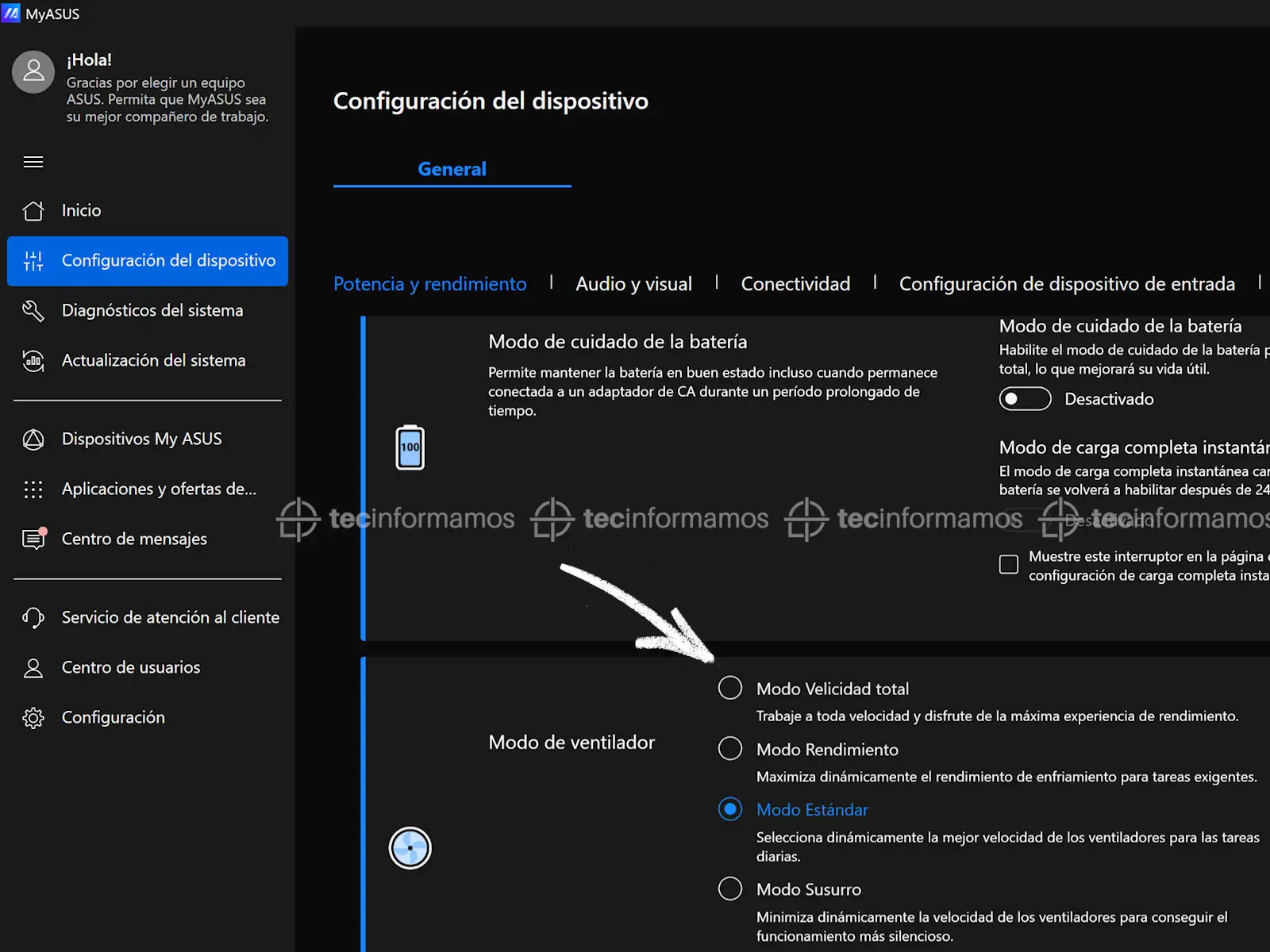Viewport: 1270px width, 952px height.
Task: Go to Inicio in the sidebar
Action: pyautogui.click(x=148, y=210)
